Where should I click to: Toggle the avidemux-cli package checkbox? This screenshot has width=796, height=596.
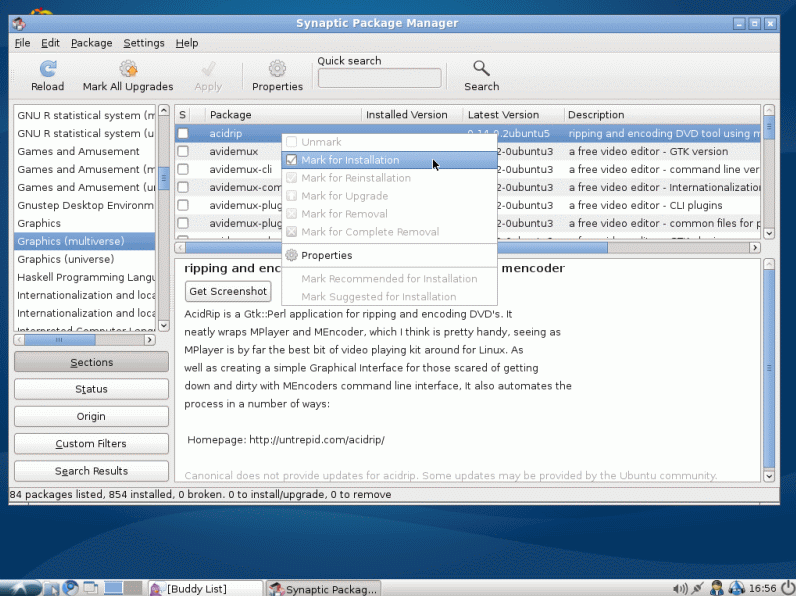pyautogui.click(x=183, y=169)
